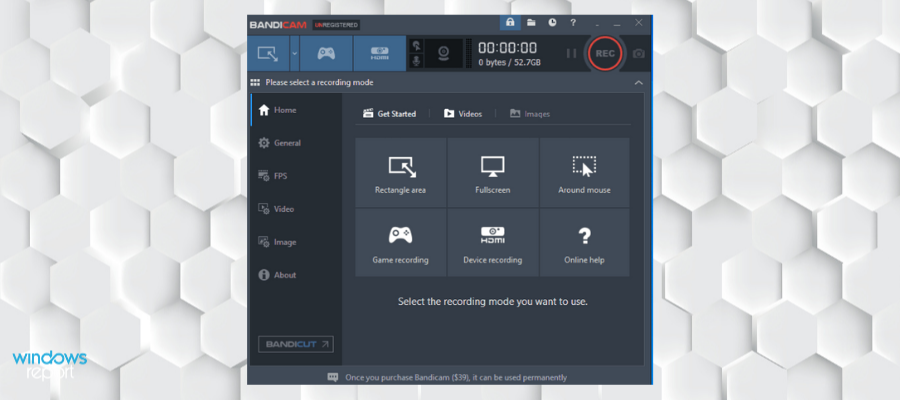Choose HDMI device recording mode in toolbar
Screen dimensions: 900x400
(x=379, y=53)
